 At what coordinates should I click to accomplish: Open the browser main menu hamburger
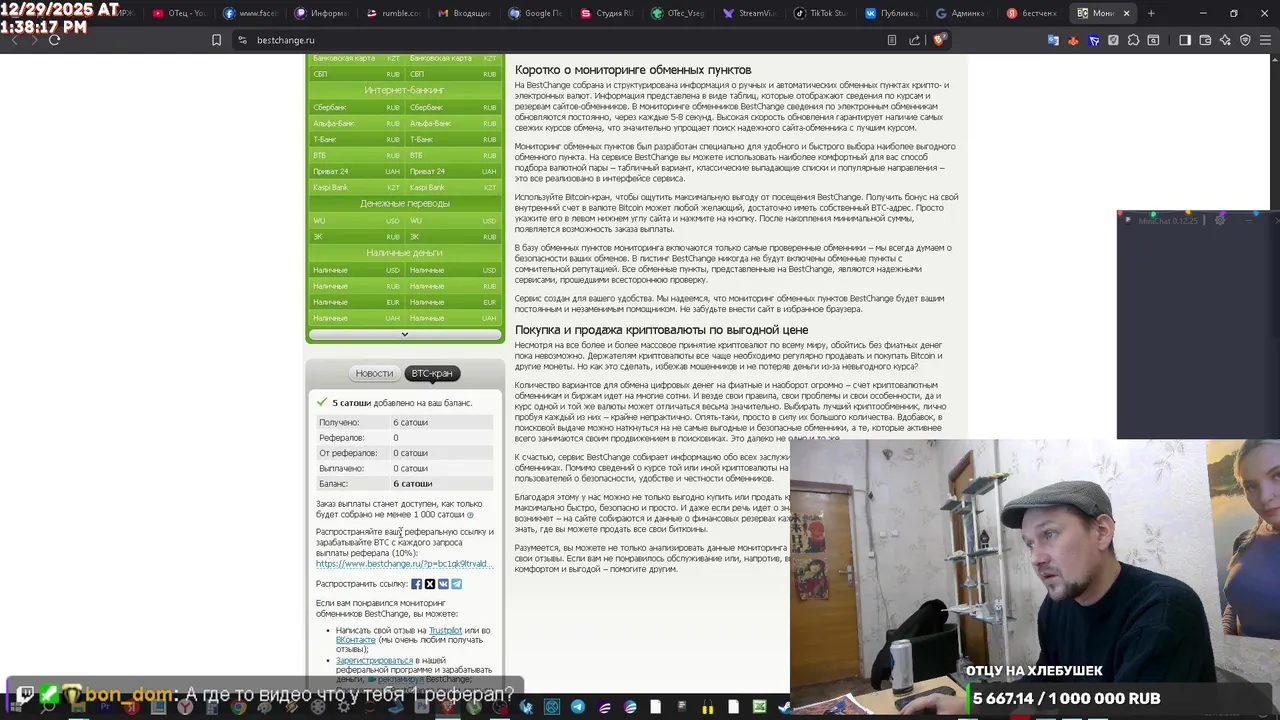click(1264, 40)
